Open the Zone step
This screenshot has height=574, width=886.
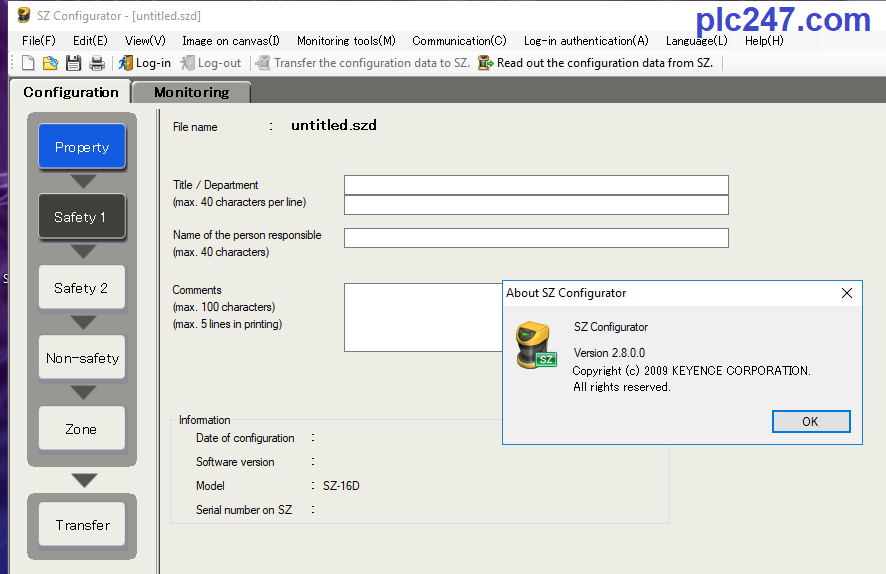[82, 429]
